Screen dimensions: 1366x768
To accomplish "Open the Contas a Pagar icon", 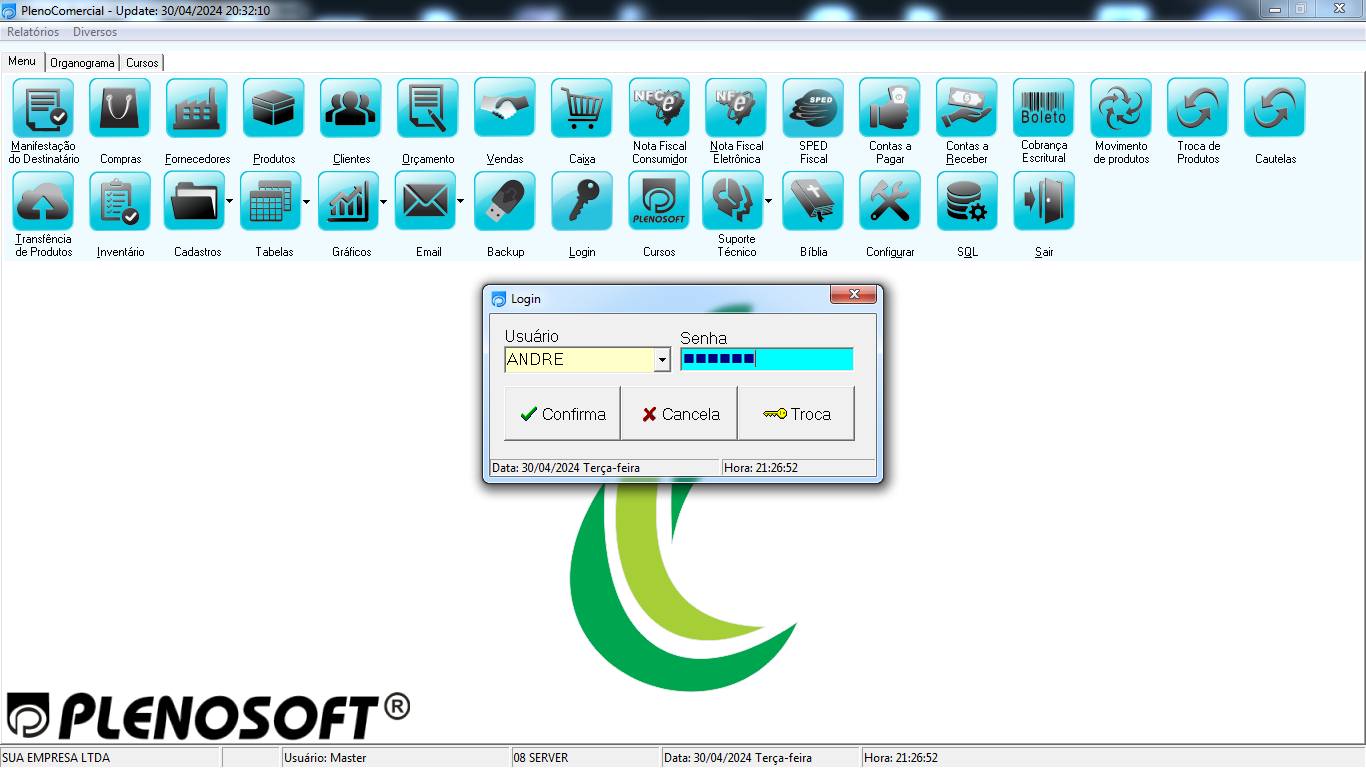I will [x=890, y=107].
